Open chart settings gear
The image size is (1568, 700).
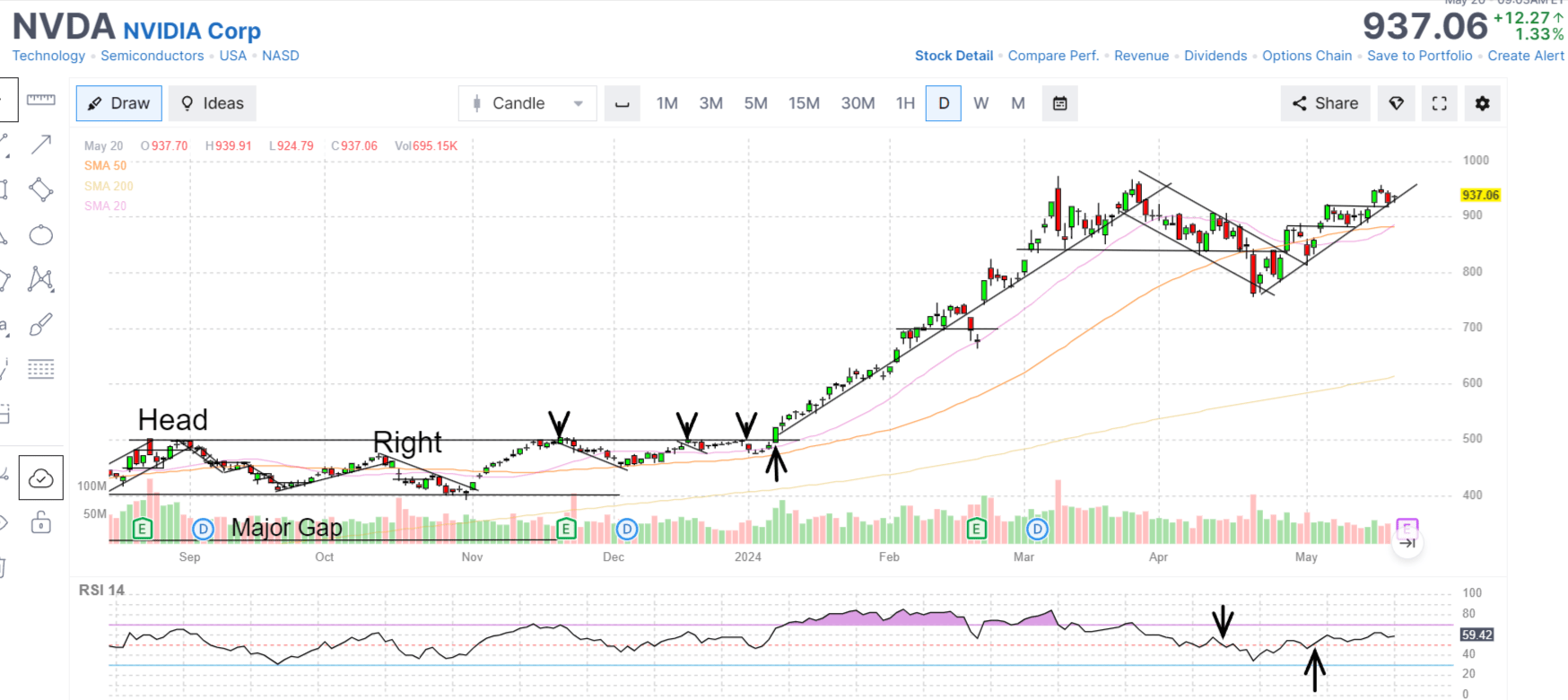point(1482,103)
